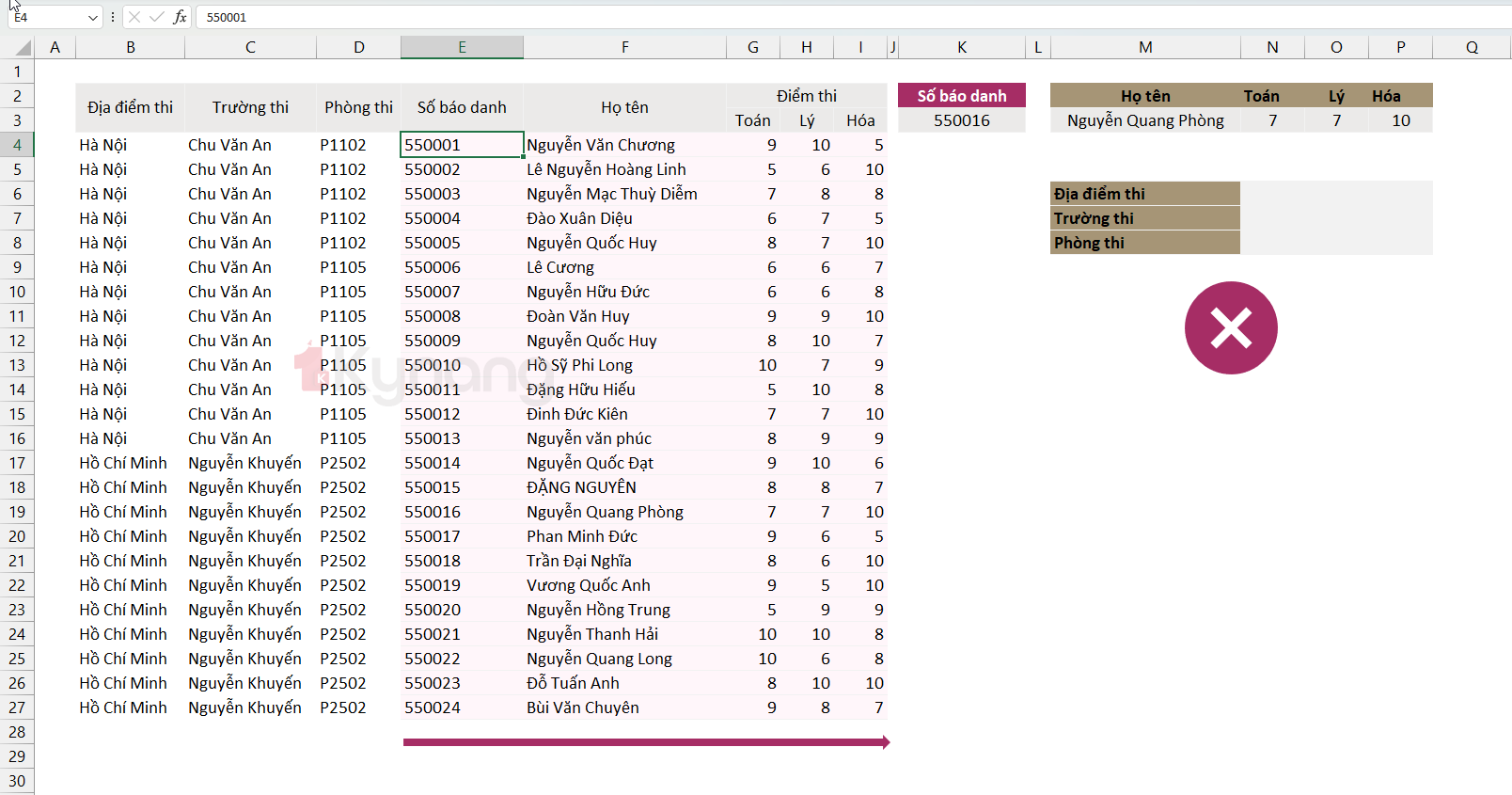
Task: Click cell Nguyễn Mạc Thuỳ Diễm
Action: pyautogui.click(x=624, y=194)
